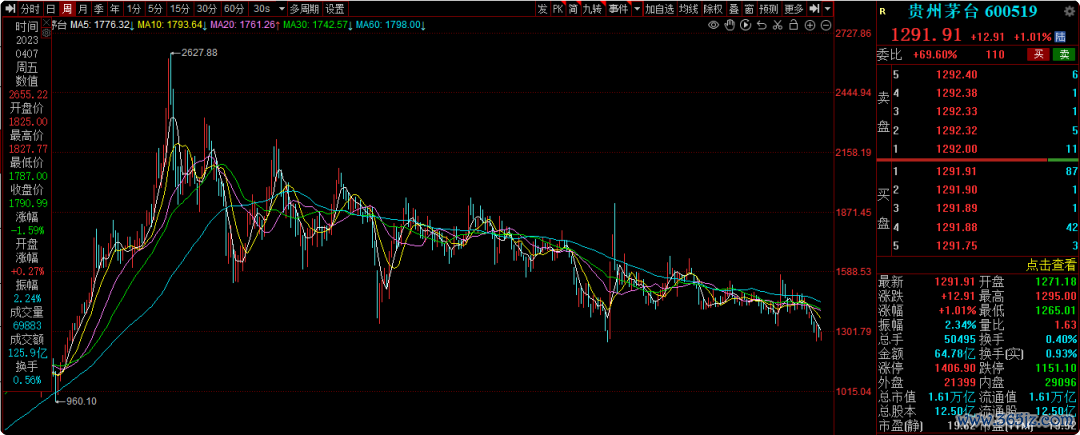The height and width of the screenshot is (435, 1080).
Task: Click the green 卖 sell button
Action: tap(1064, 54)
